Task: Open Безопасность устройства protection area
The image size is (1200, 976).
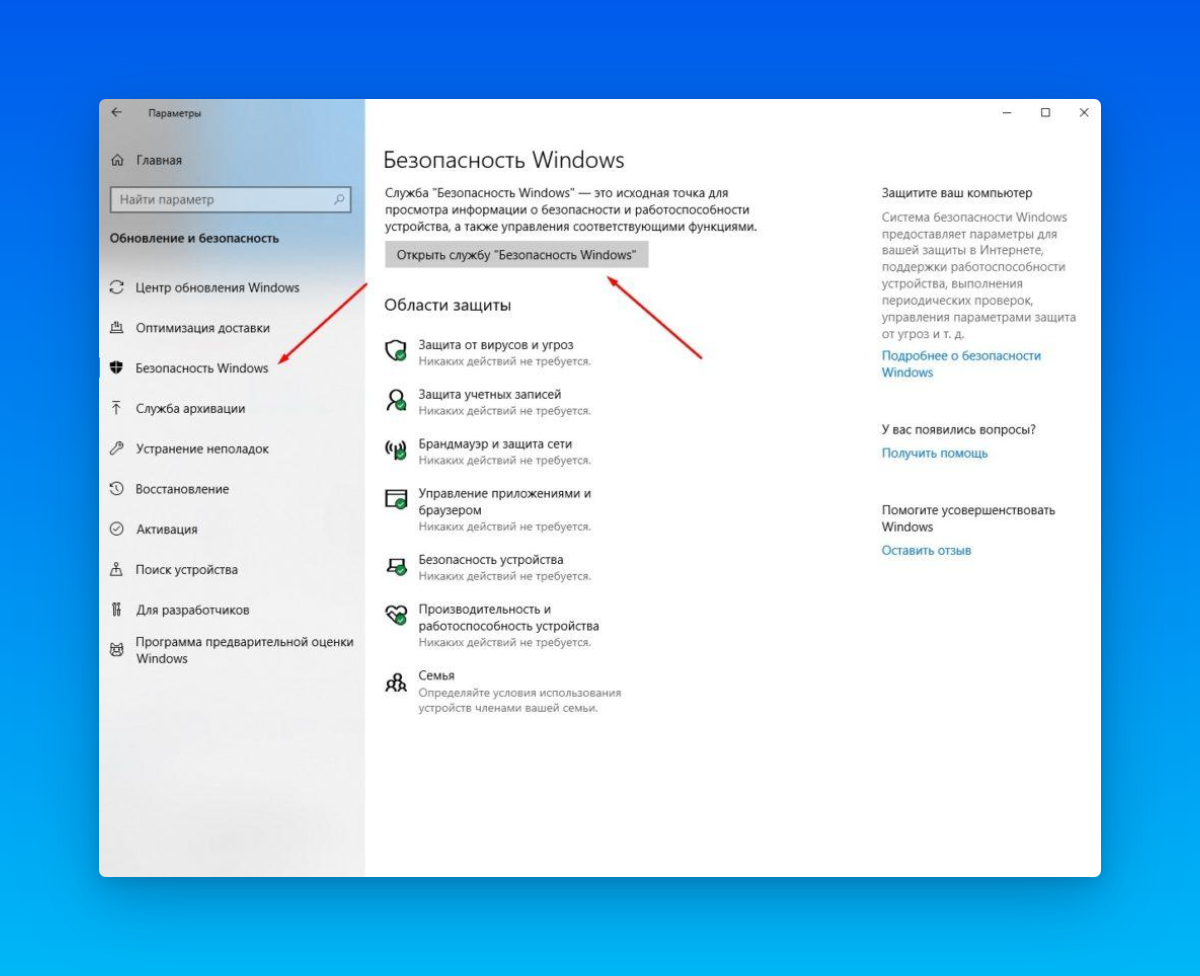Action: [491, 560]
